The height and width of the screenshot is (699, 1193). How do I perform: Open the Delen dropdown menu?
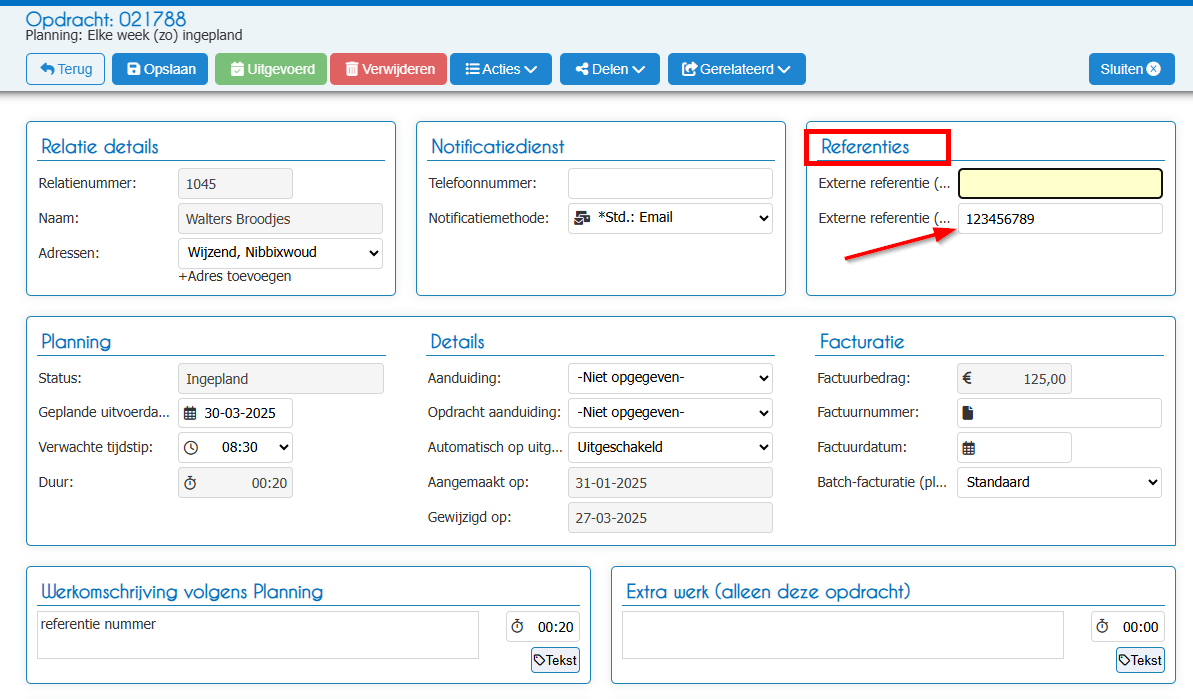(610, 69)
